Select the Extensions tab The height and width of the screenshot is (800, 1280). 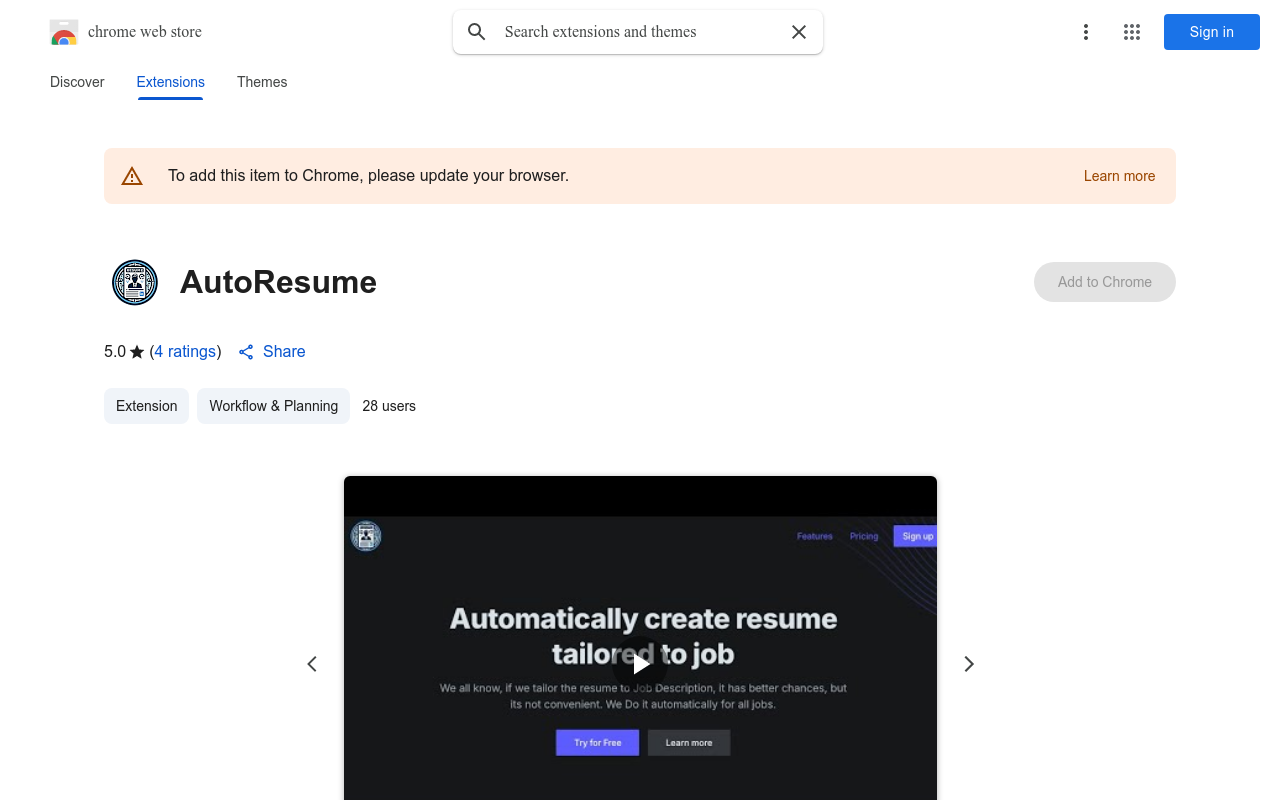[x=171, y=82]
